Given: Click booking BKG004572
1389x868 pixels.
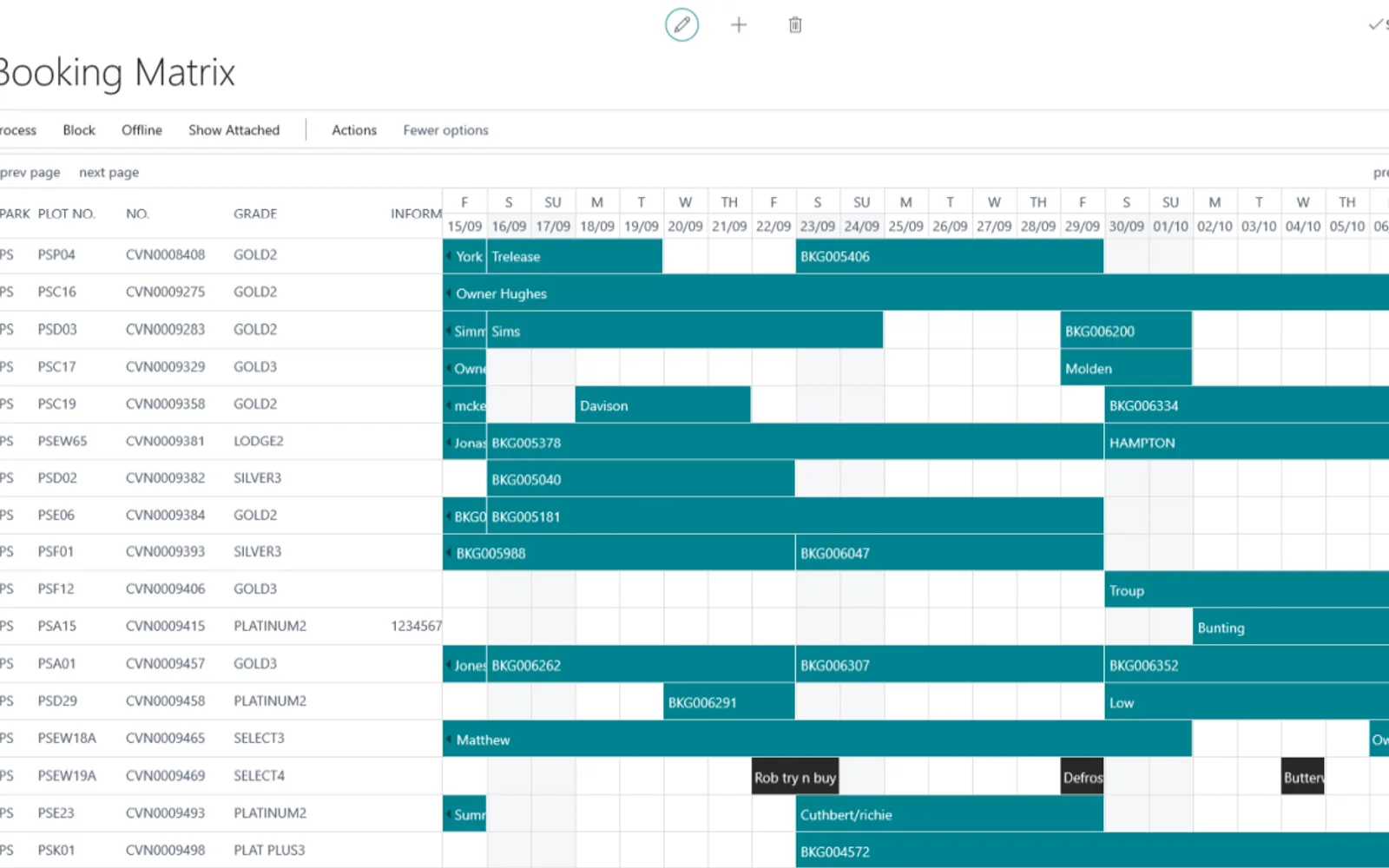Looking at the screenshot, I should click(x=1092, y=852).
